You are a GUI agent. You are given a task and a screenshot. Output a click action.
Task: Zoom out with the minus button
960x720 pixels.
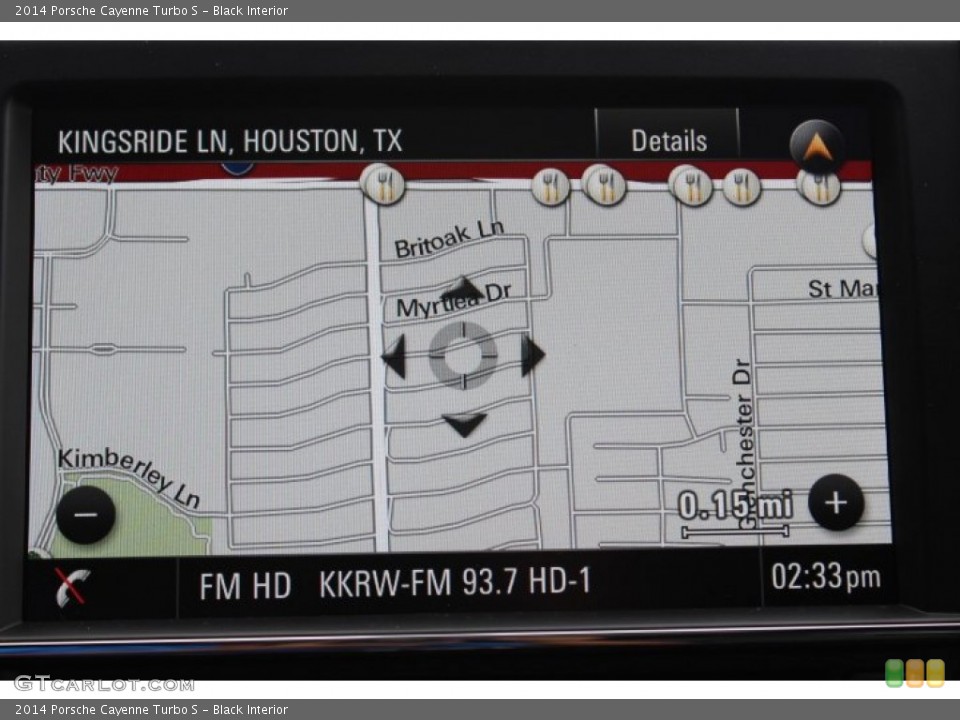(x=86, y=515)
